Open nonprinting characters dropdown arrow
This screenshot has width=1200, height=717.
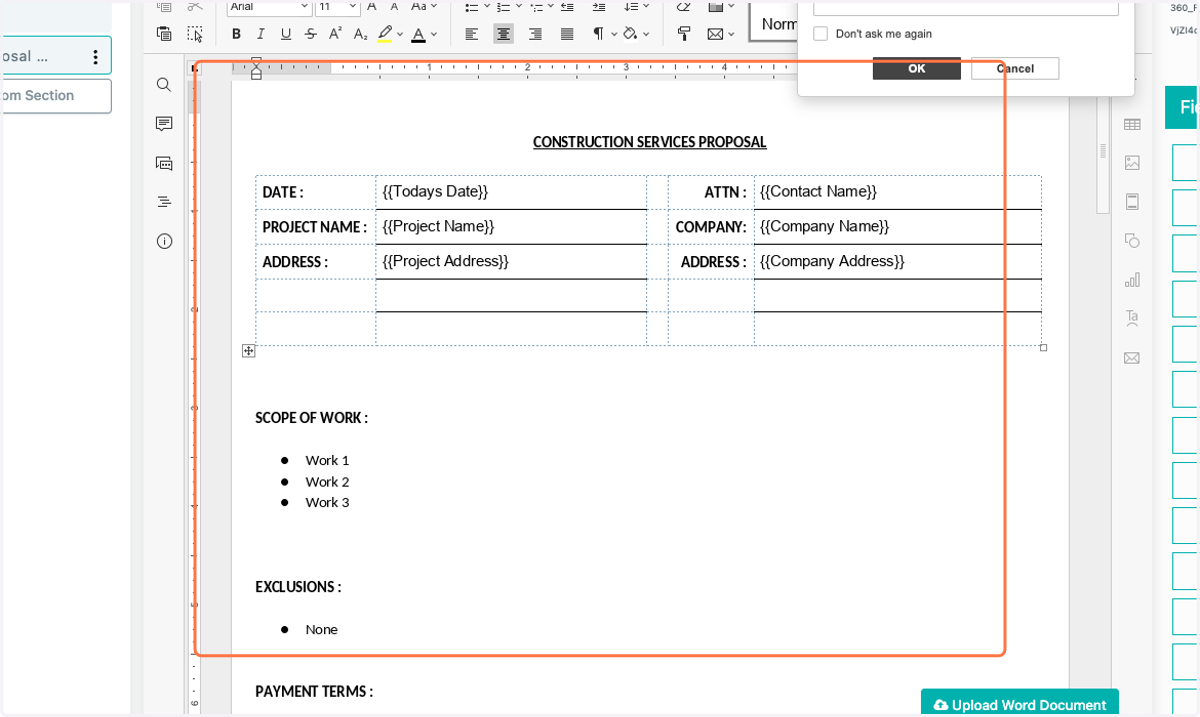click(613, 34)
